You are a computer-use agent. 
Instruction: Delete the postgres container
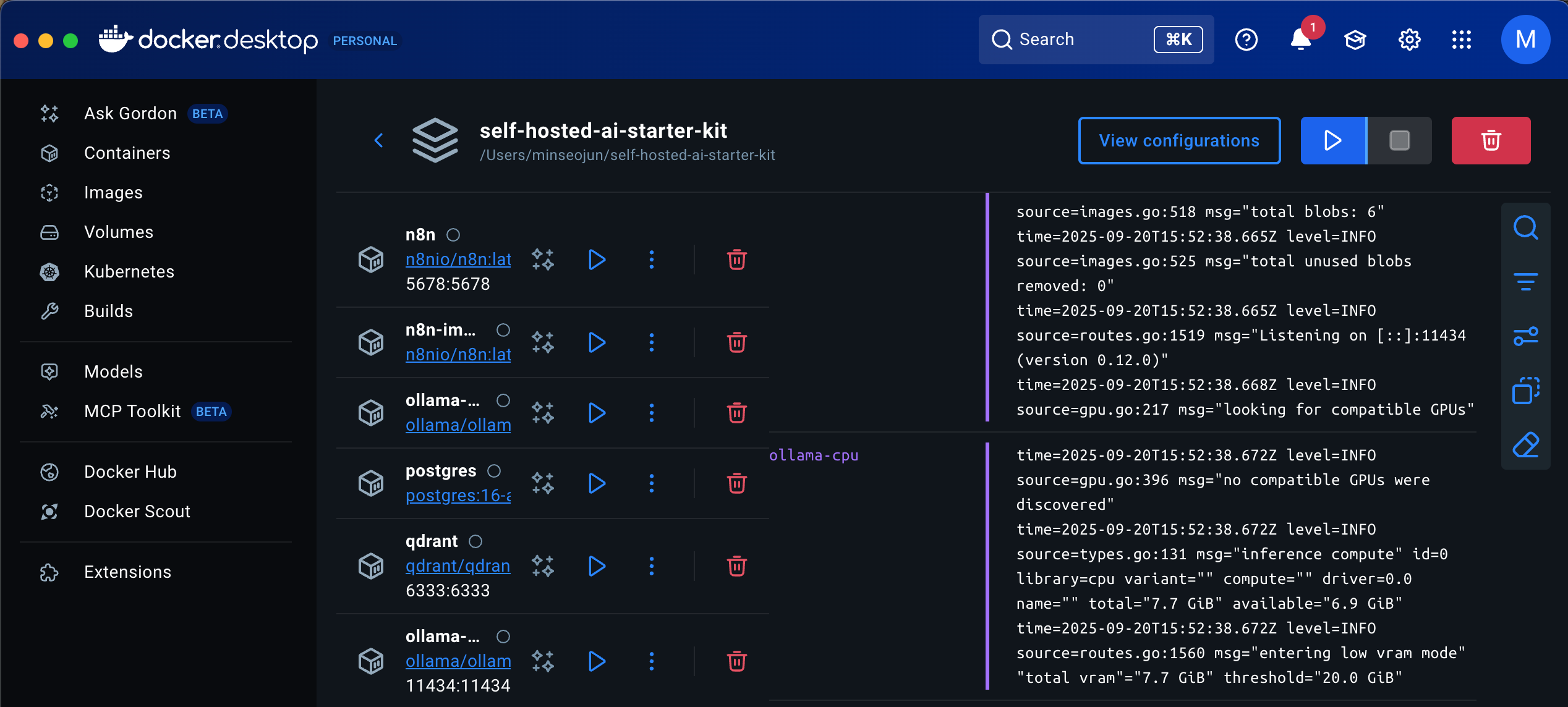click(x=736, y=483)
